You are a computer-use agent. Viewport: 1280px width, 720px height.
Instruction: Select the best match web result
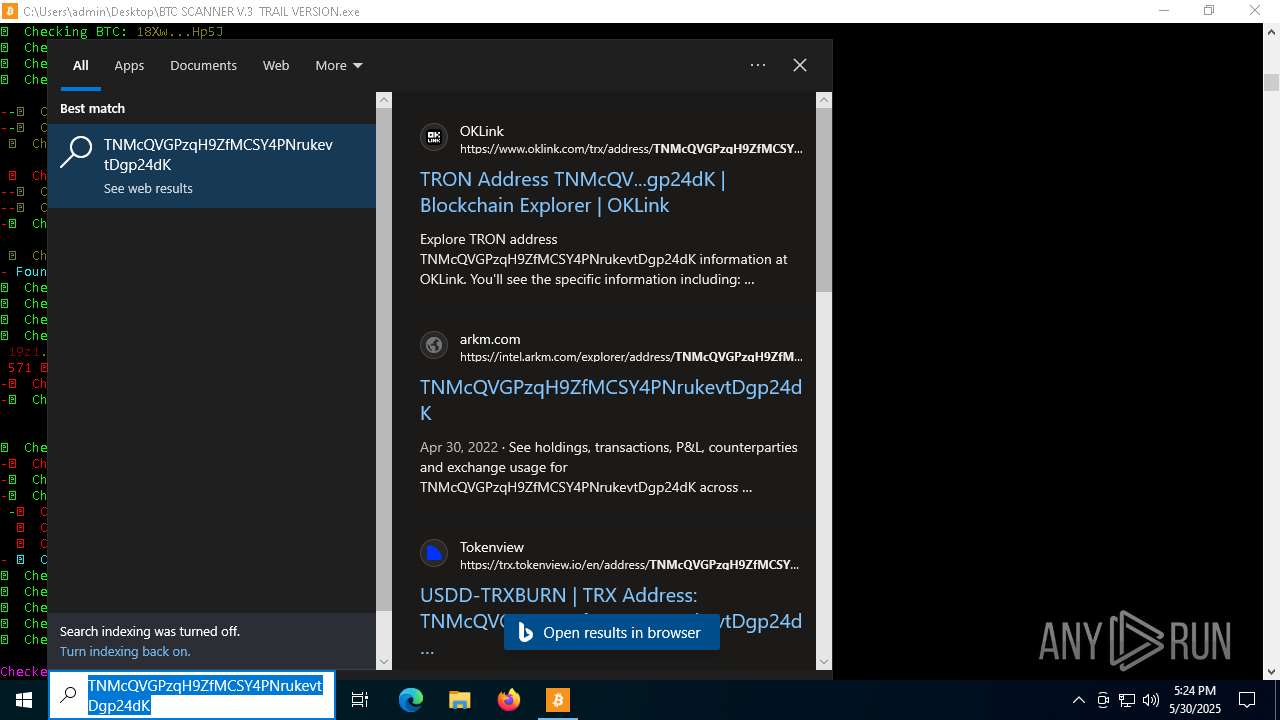tap(212, 166)
